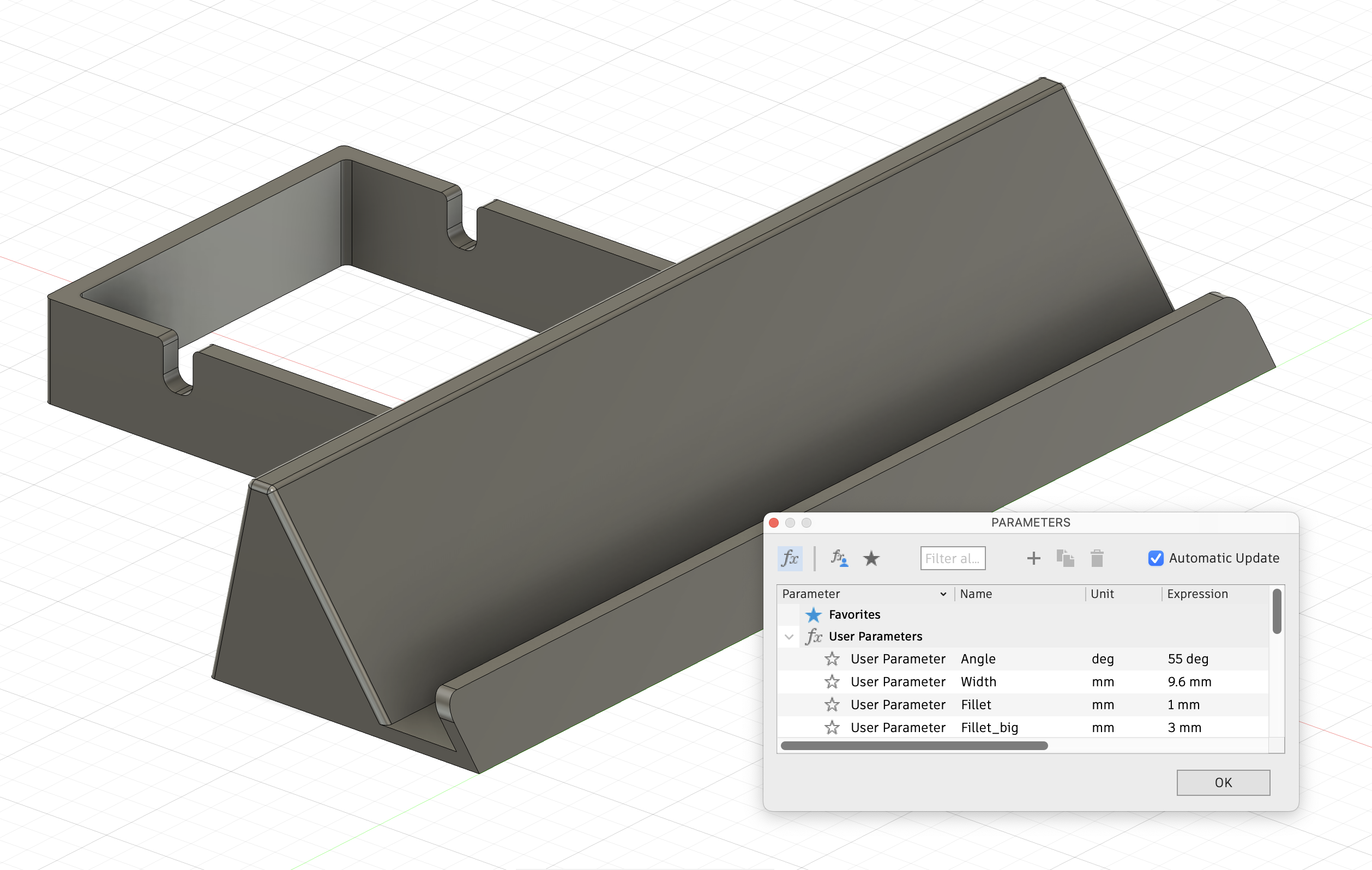Click OK to close the Parameters dialog

point(1223,782)
